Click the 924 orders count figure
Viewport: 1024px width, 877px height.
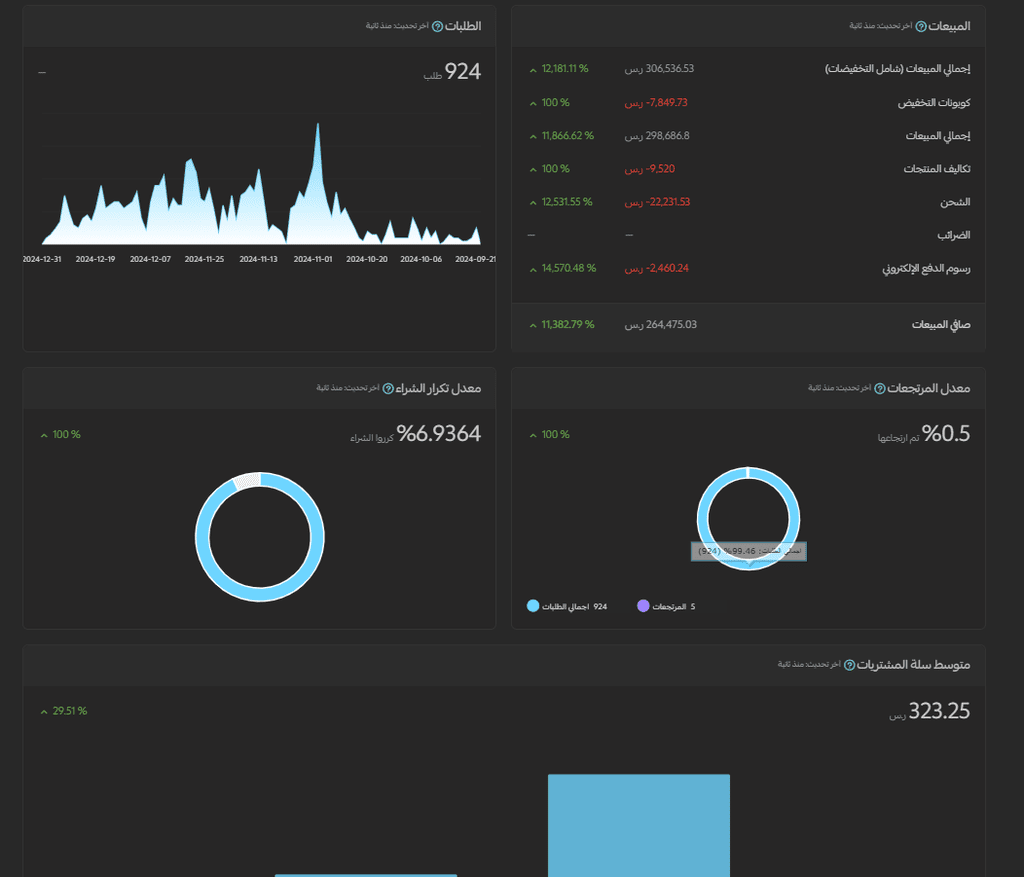pyautogui.click(x=462, y=71)
